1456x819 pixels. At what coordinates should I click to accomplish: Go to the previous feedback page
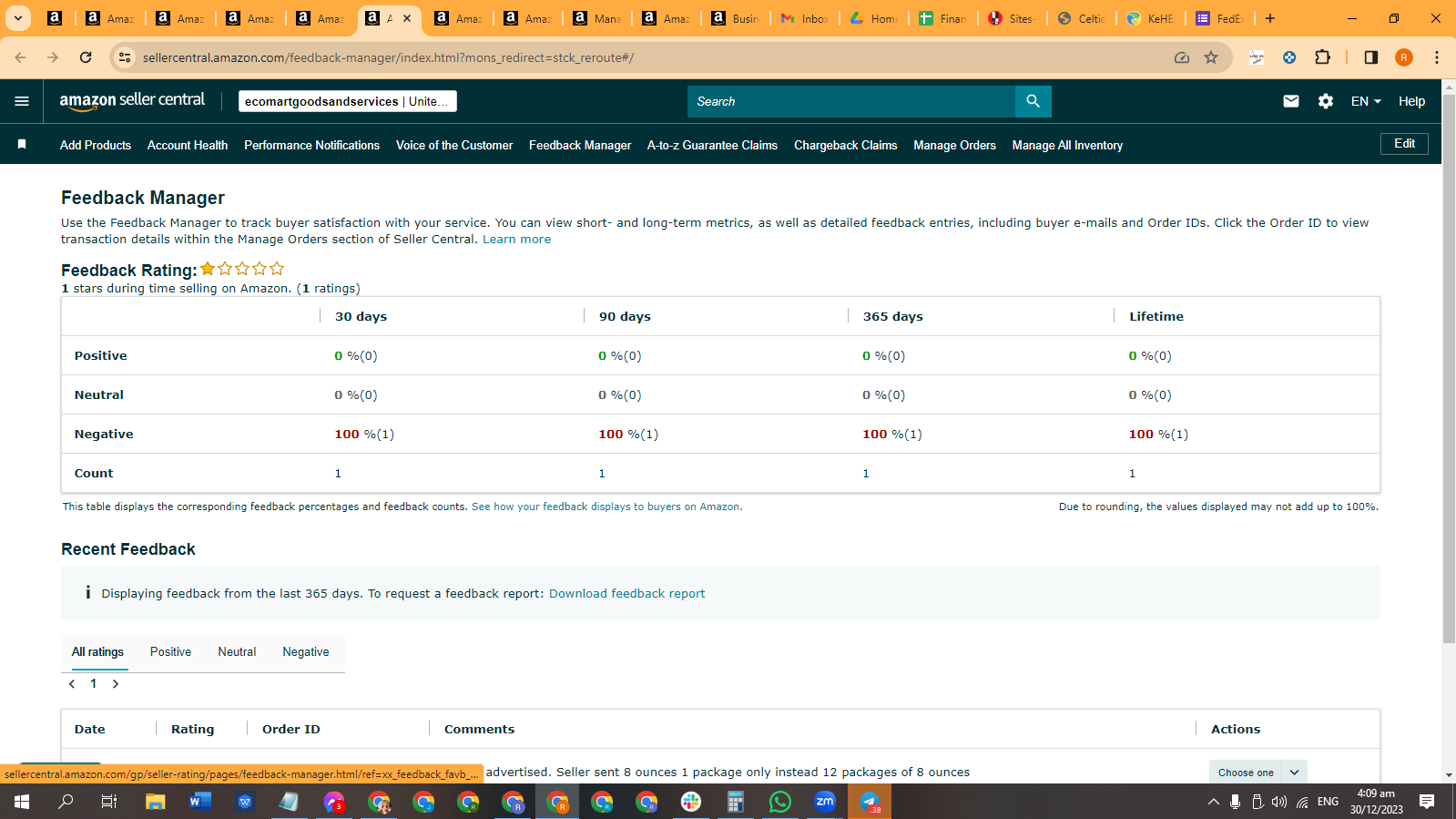point(72,684)
